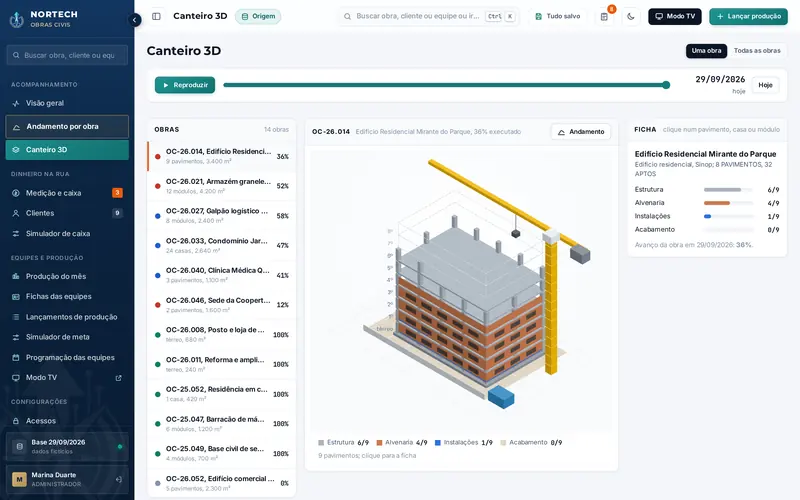800x500 pixels.
Task: Click the Clientes count badge 9
Action: pos(117,213)
